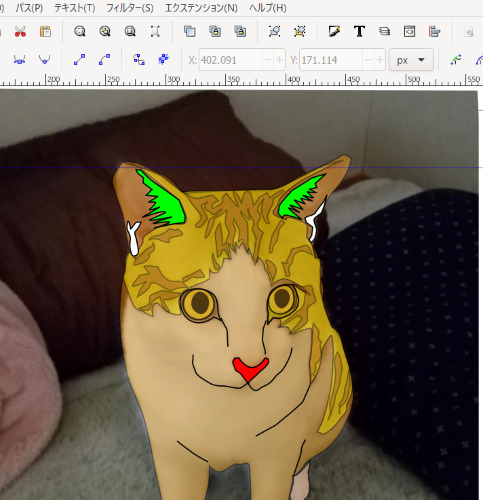This screenshot has height=500, width=483.
Task: Unlink the clone icon
Action: point(240,32)
